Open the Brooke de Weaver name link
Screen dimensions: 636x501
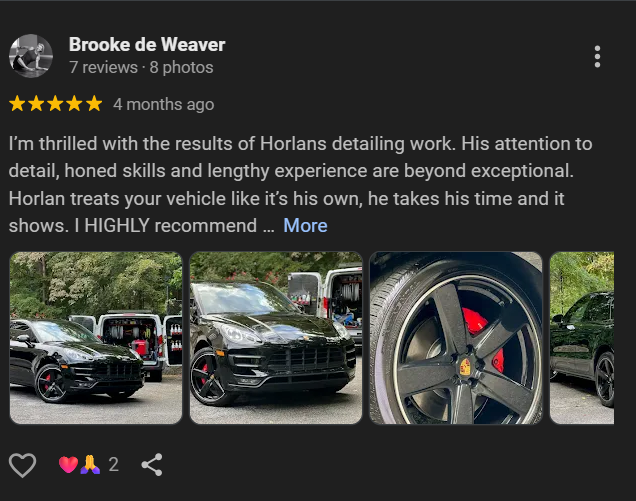pyautogui.click(x=147, y=45)
